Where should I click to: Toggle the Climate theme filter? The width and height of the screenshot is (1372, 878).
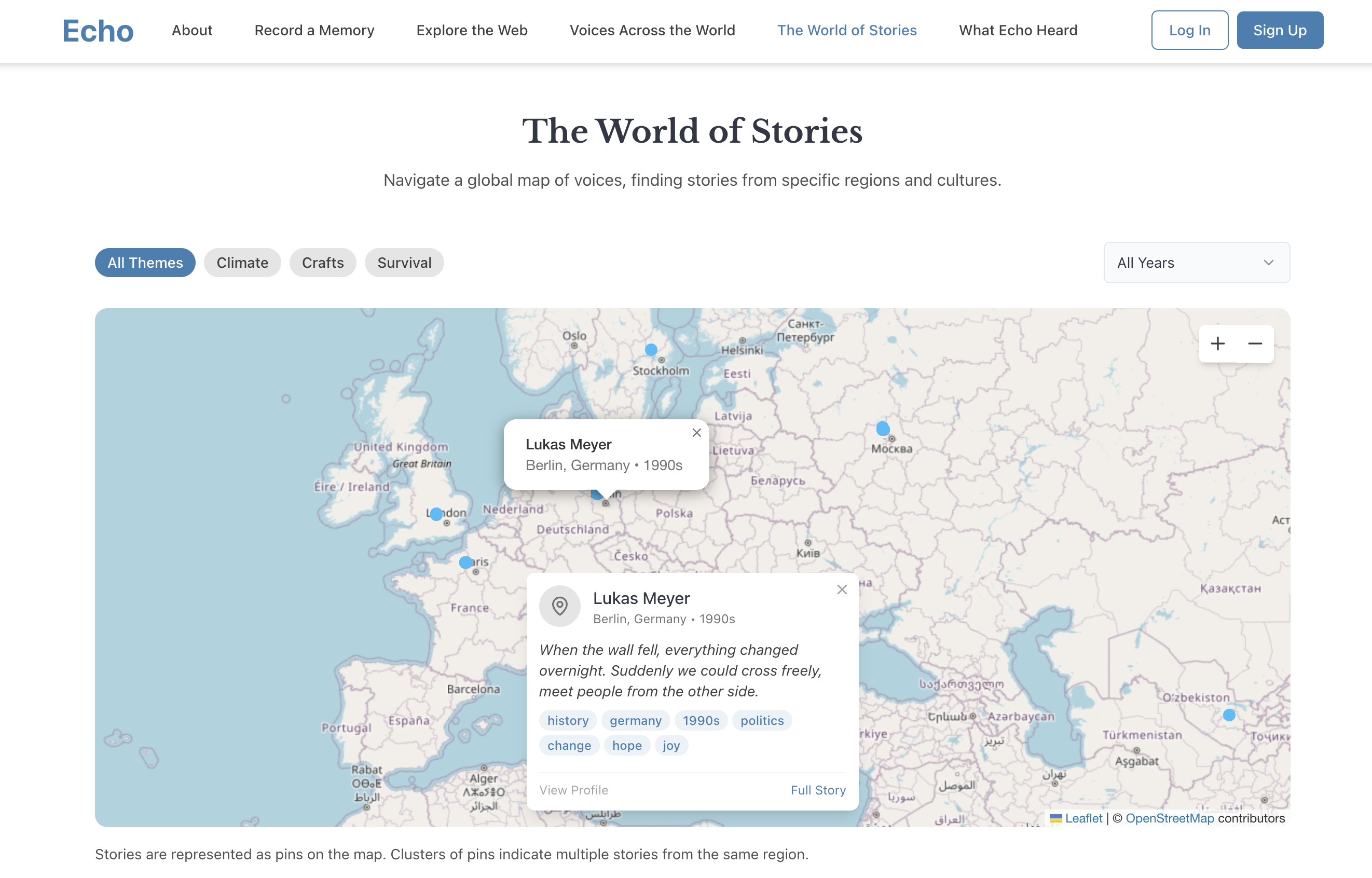(242, 263)
